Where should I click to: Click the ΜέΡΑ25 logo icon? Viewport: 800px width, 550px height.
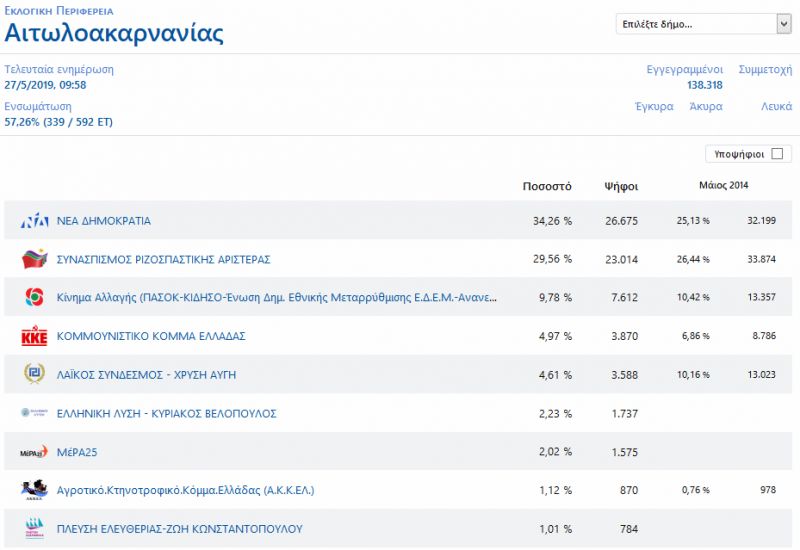[x=34, y=452]
